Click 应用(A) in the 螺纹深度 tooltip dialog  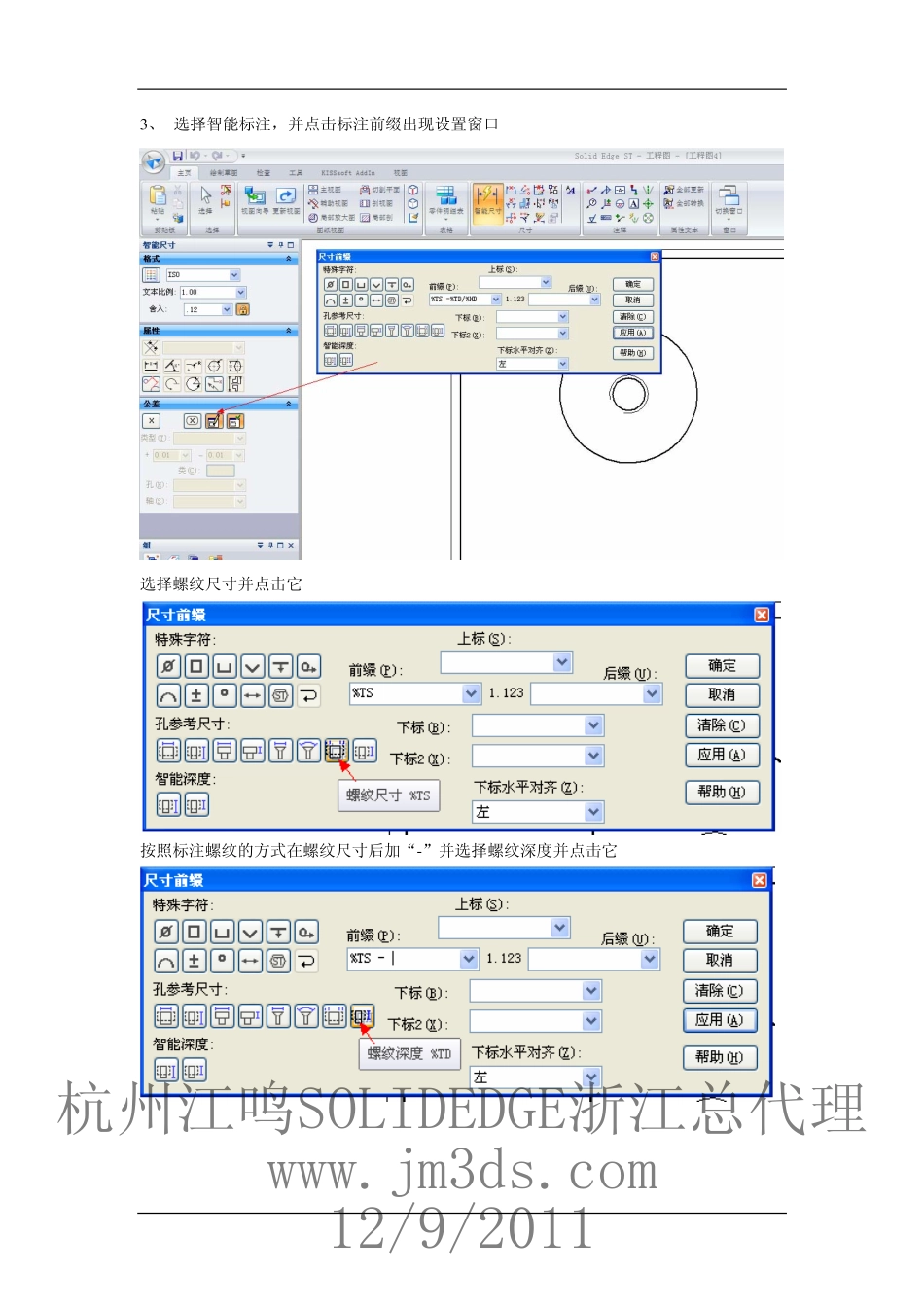pyautogui.click(x=720, y=1020)
